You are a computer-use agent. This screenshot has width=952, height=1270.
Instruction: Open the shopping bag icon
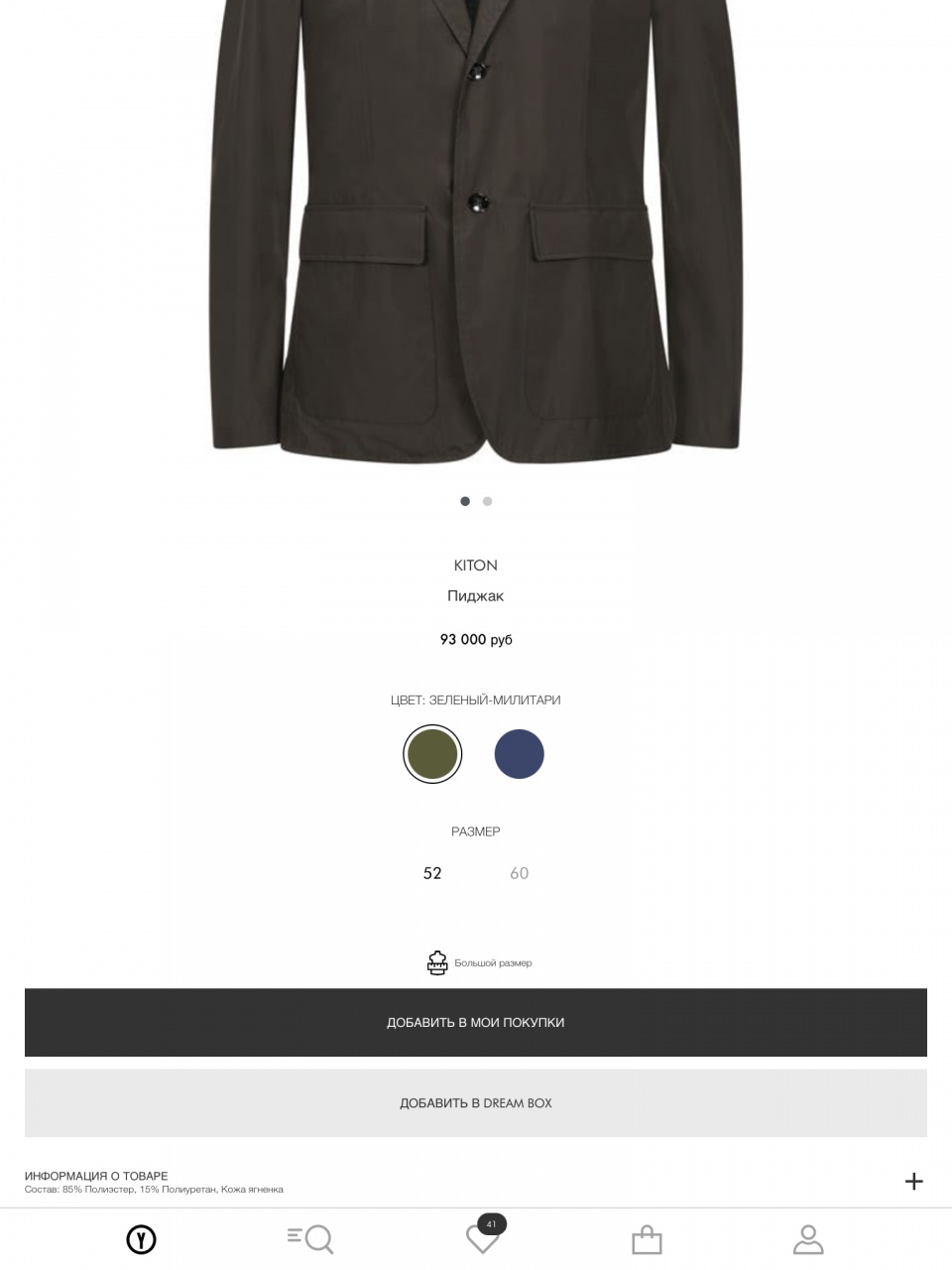(647, 1239)
